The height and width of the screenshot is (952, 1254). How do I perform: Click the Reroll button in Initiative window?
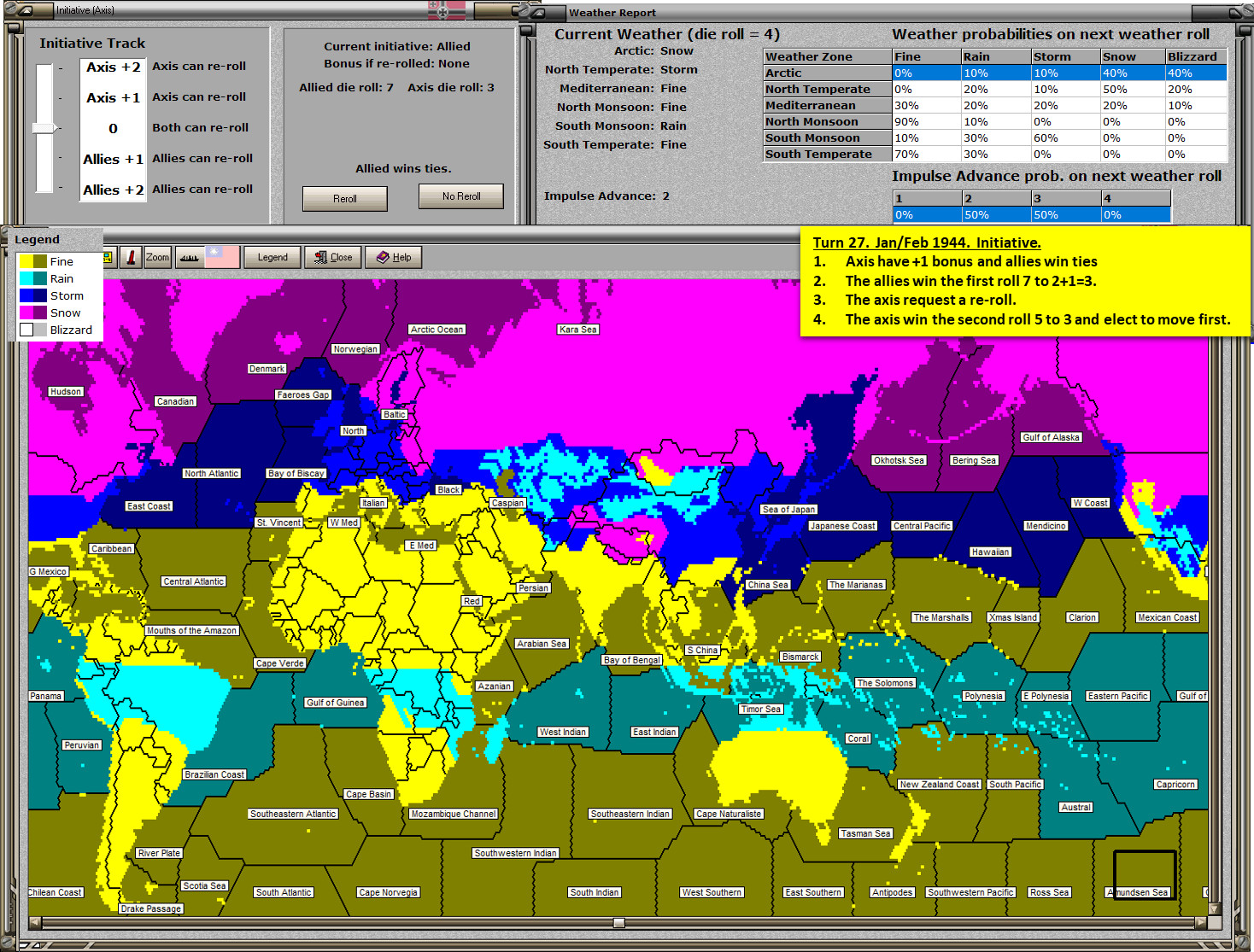pyautogui.click(x=344, y=198)
